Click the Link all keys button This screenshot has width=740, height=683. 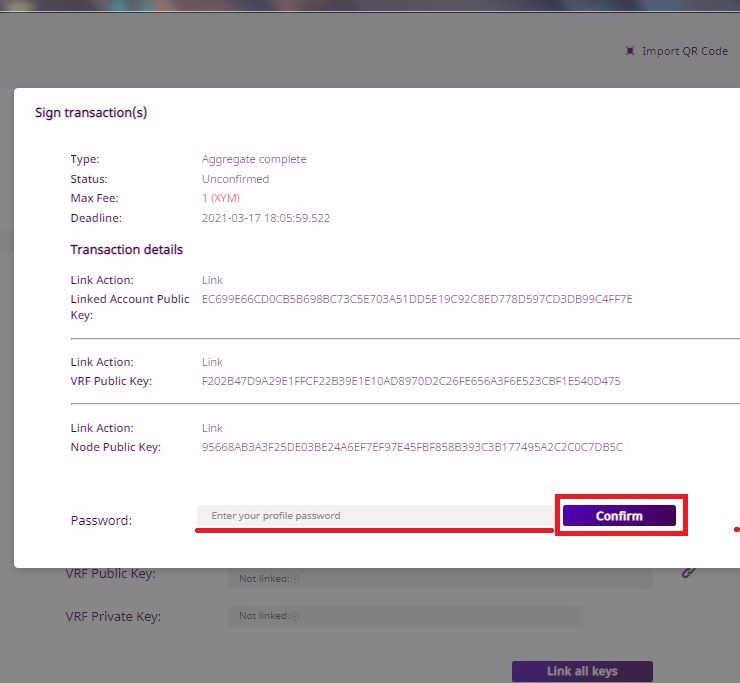582,671
